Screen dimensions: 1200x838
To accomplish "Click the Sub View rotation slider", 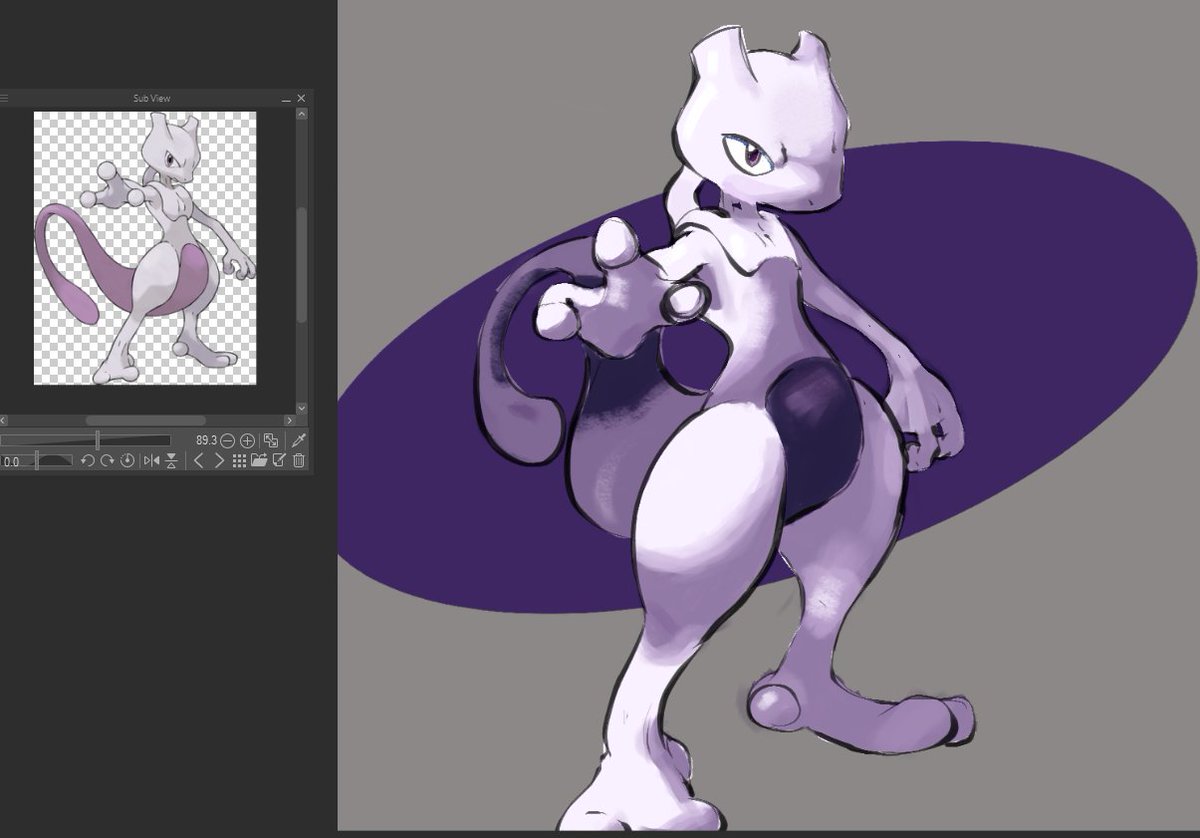I will [37, 460].
